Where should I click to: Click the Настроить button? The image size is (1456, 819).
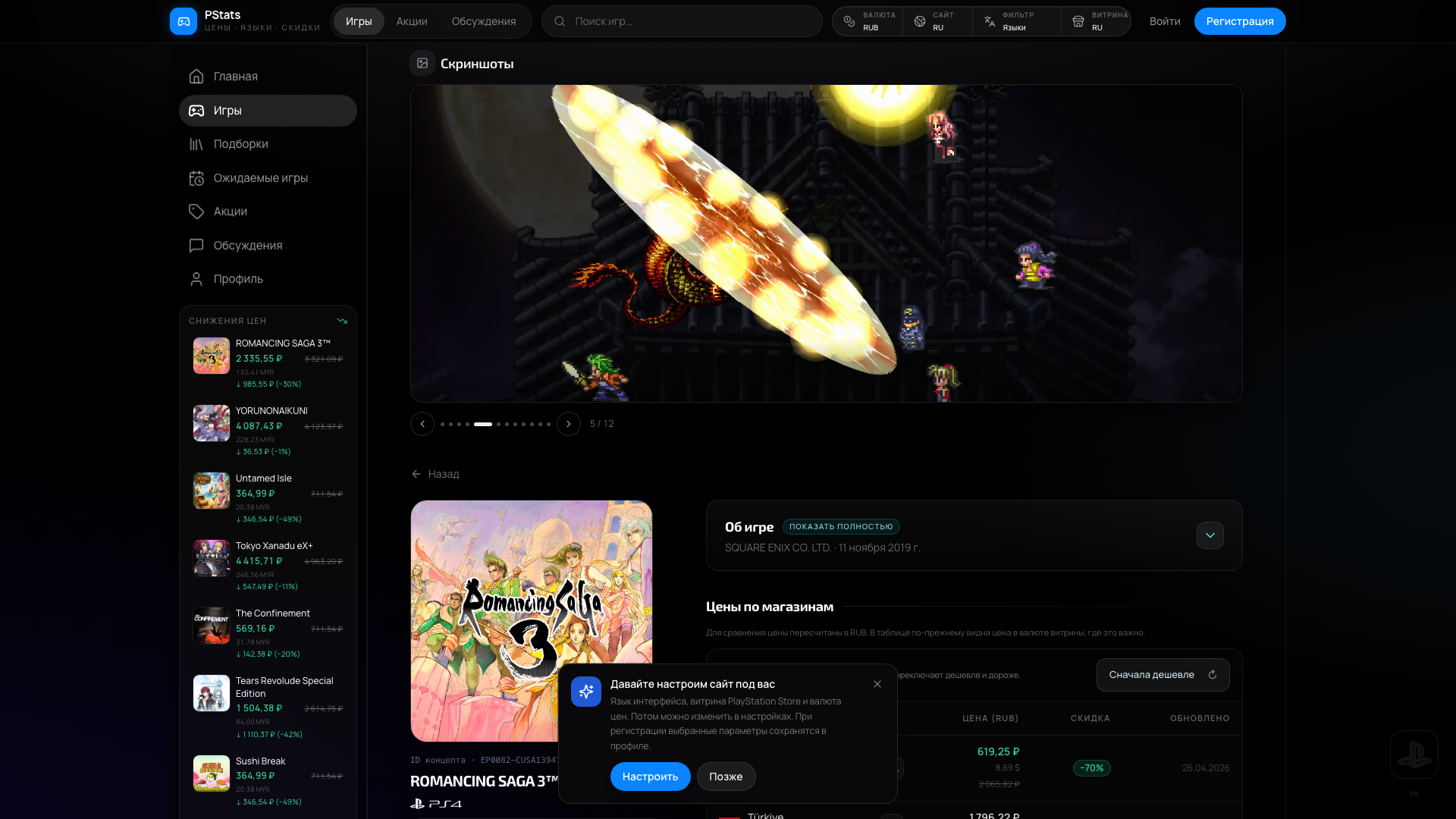[651, 777]
